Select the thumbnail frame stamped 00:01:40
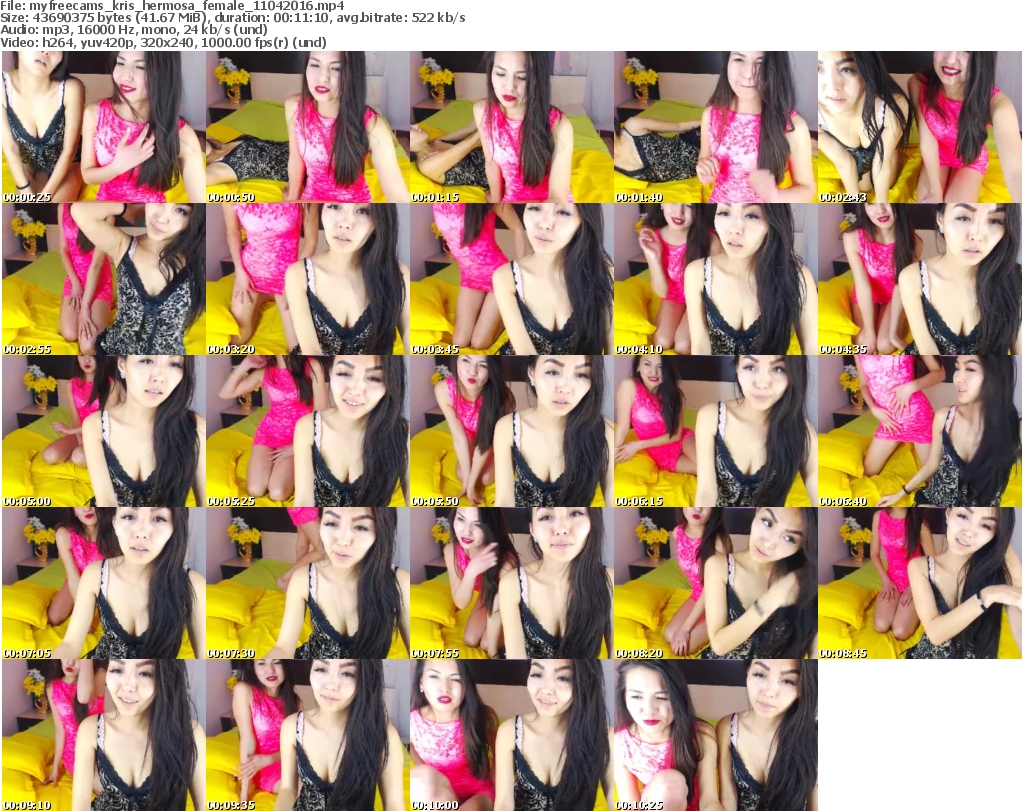This screenshot has width=1024, height=811. (716, 127)
